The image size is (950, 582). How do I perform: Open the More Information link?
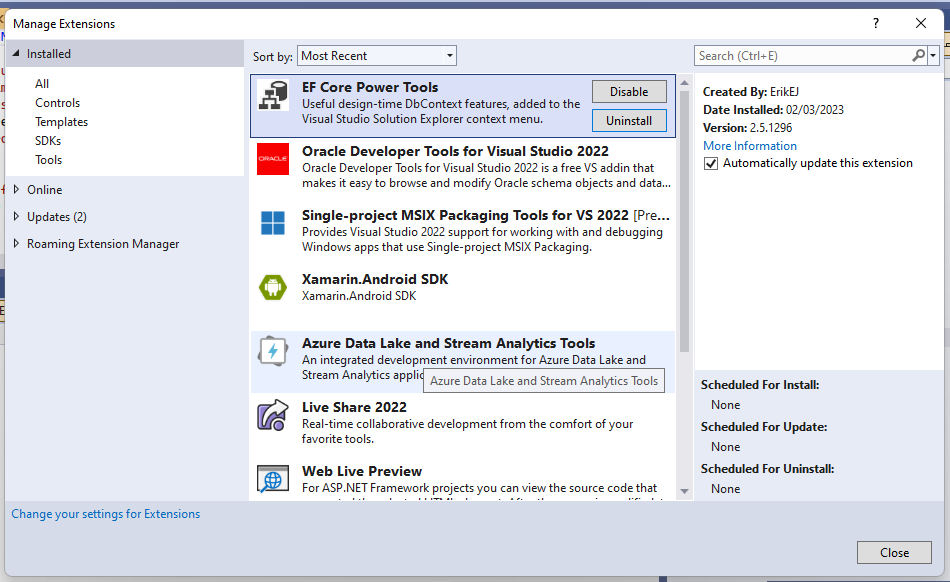click(x=749, y=145)
